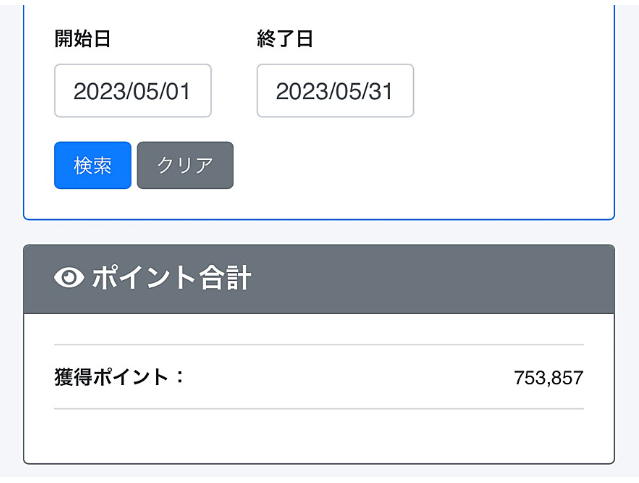Click the 開始日 label text
639x483 pixels.
(82, 39)
